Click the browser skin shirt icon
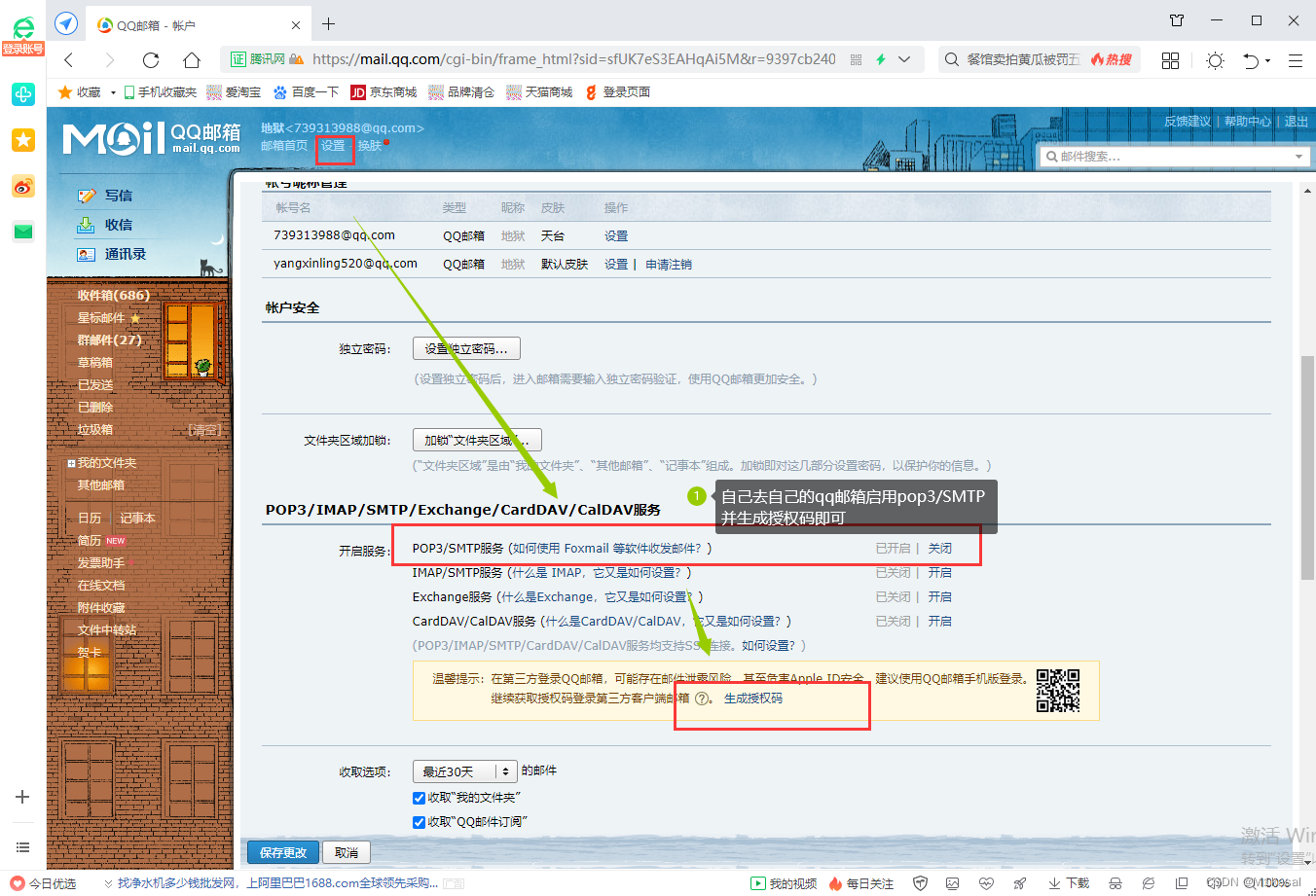Viewport: 1316px width, 896px height. coord(1177,20)
